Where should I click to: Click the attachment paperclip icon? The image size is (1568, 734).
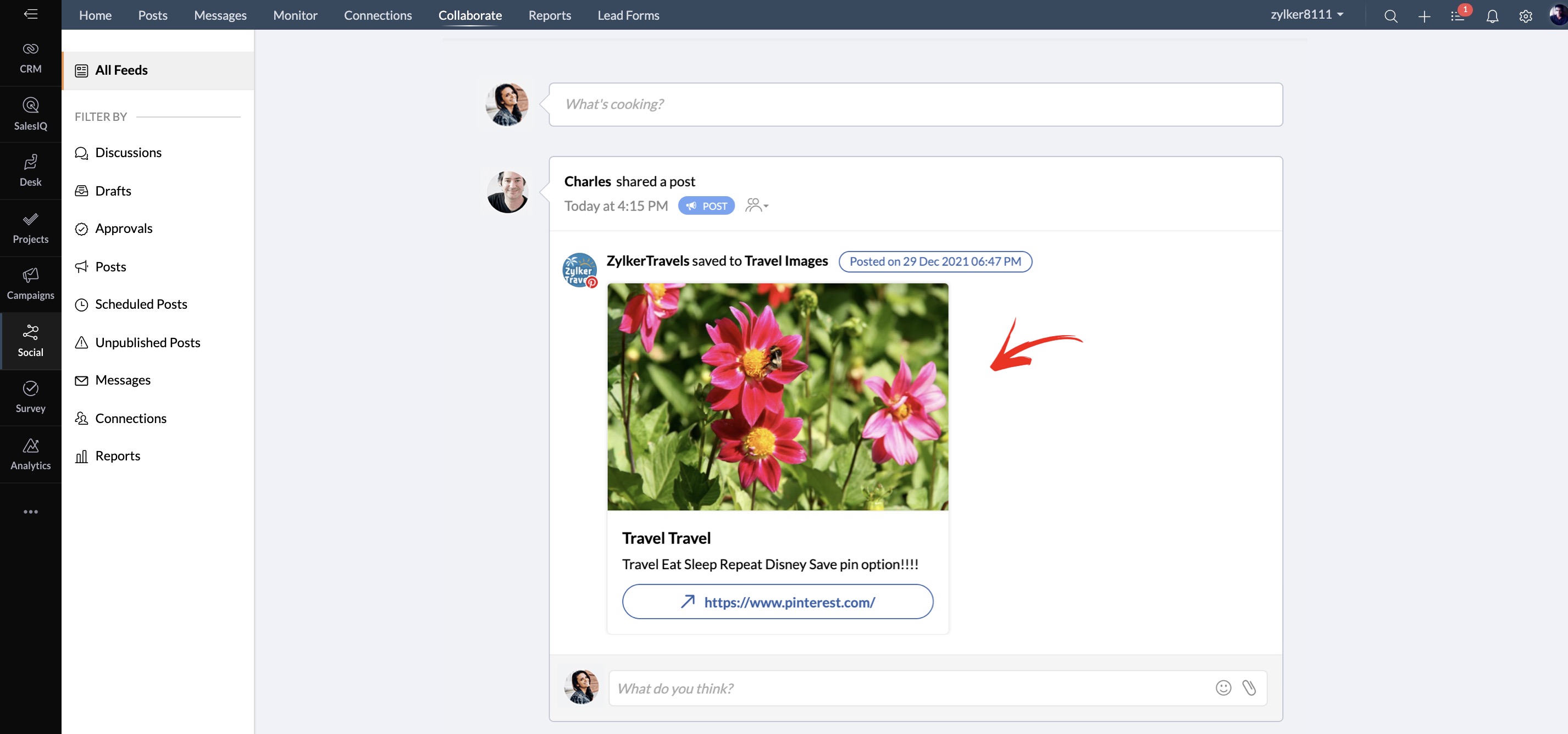point(1249,688)
